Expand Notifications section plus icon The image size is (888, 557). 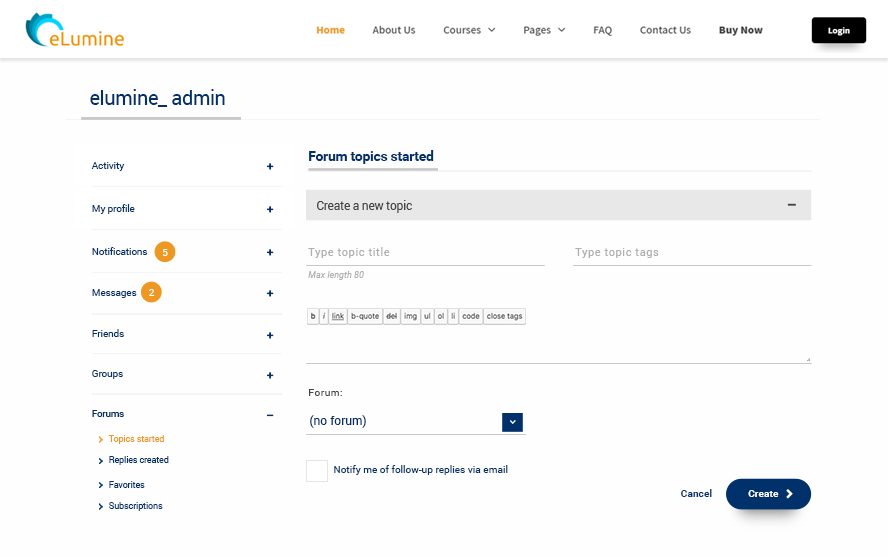click(270, 252)
